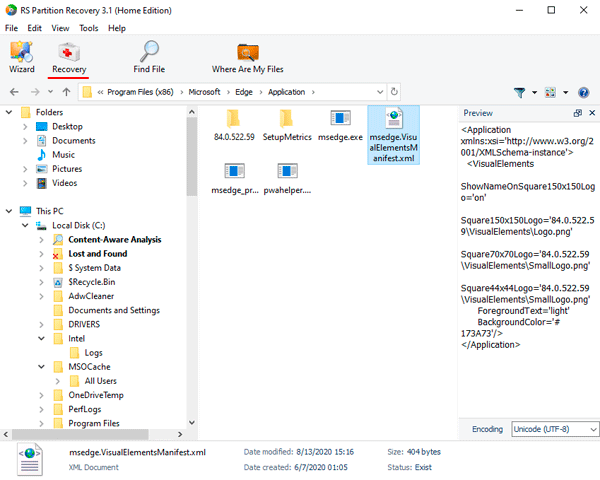Click the Edge breadcrumb
The height and width of the screenshot is (480, 600).
click(244, 92)
